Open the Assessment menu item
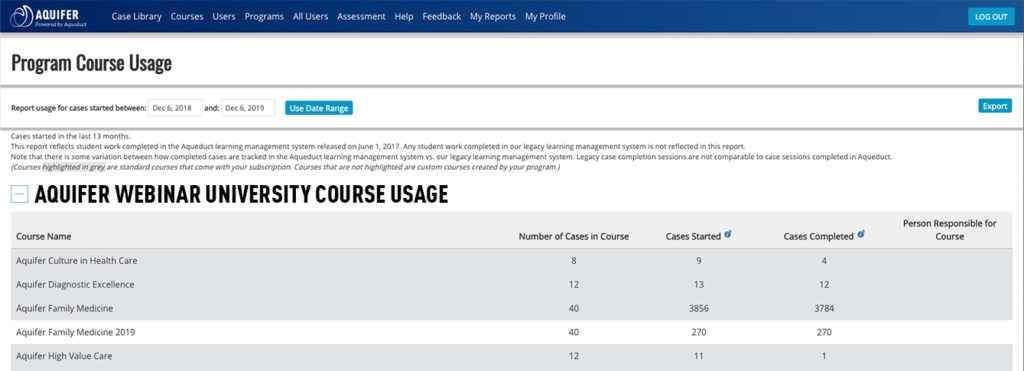 point(361,16)
